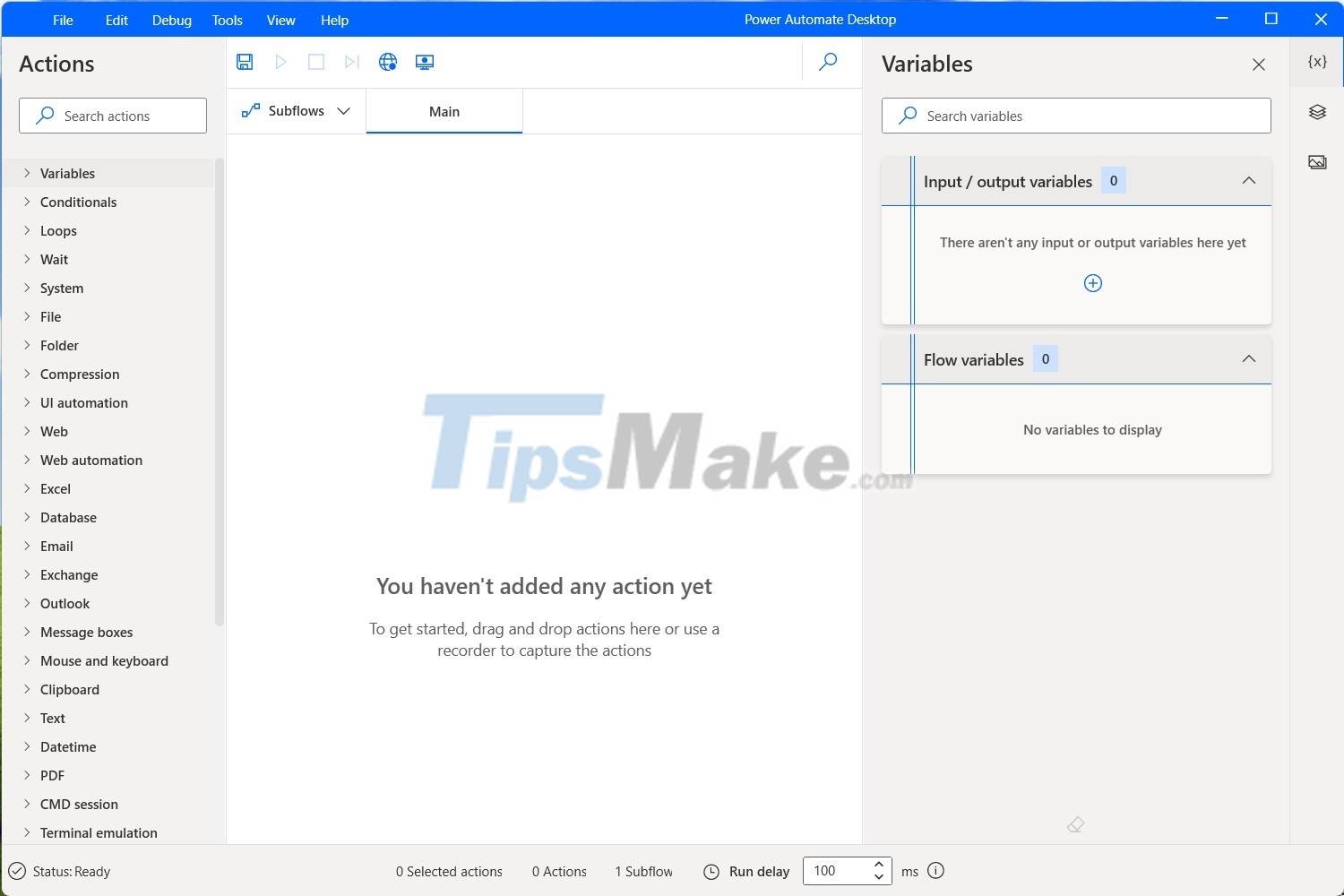
Task: Launch the web recorder
Action: (387, 61)
